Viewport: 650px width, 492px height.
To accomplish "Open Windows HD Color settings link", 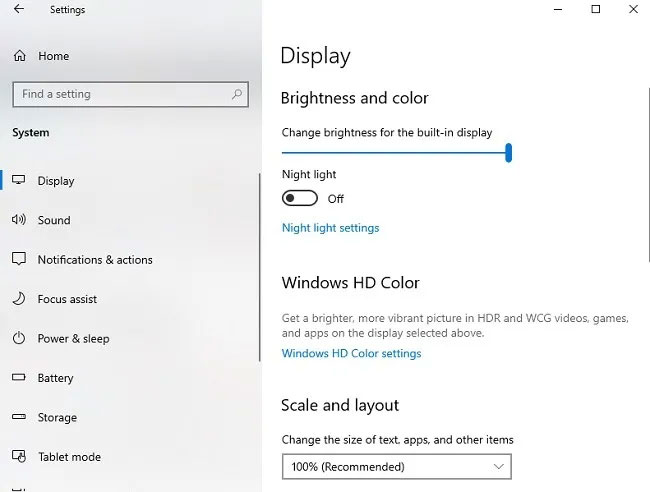I will (x=352, y=354).
